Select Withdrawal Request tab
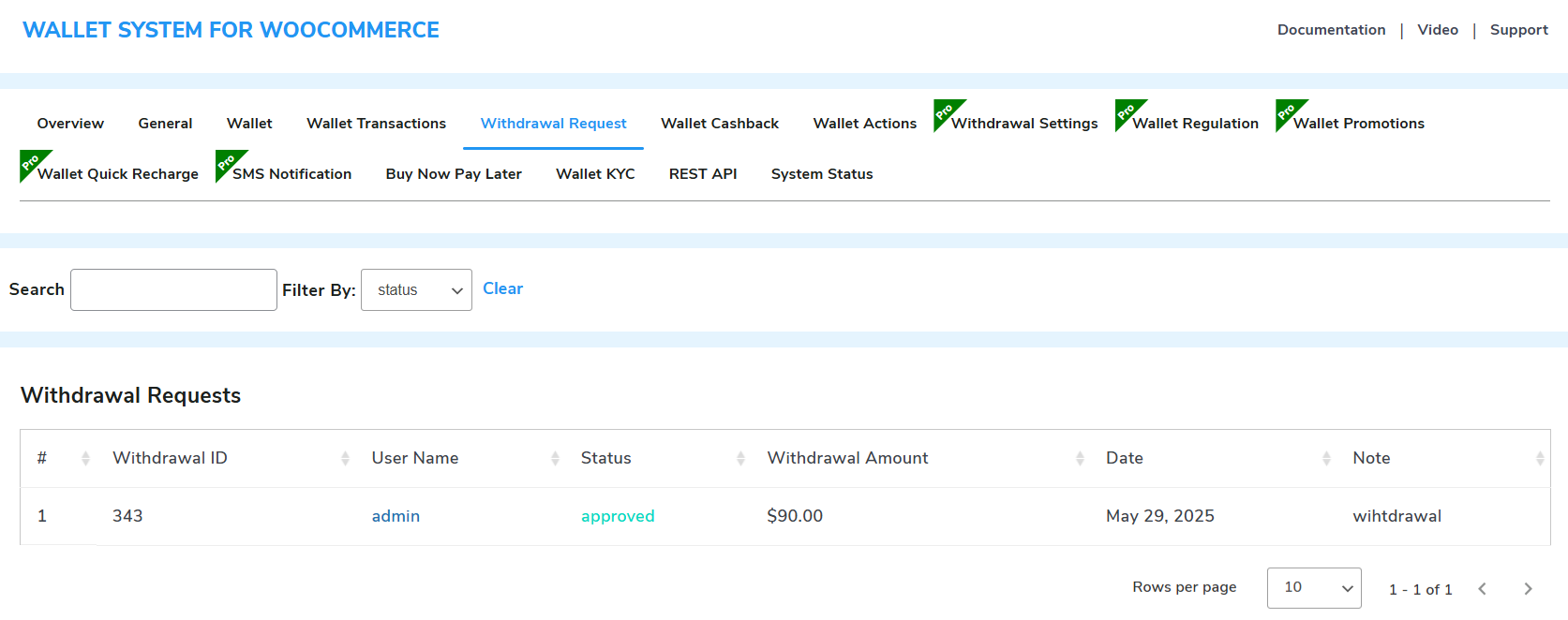The width and height of the screenshot is (1568, 620). [x=553, y=124]
